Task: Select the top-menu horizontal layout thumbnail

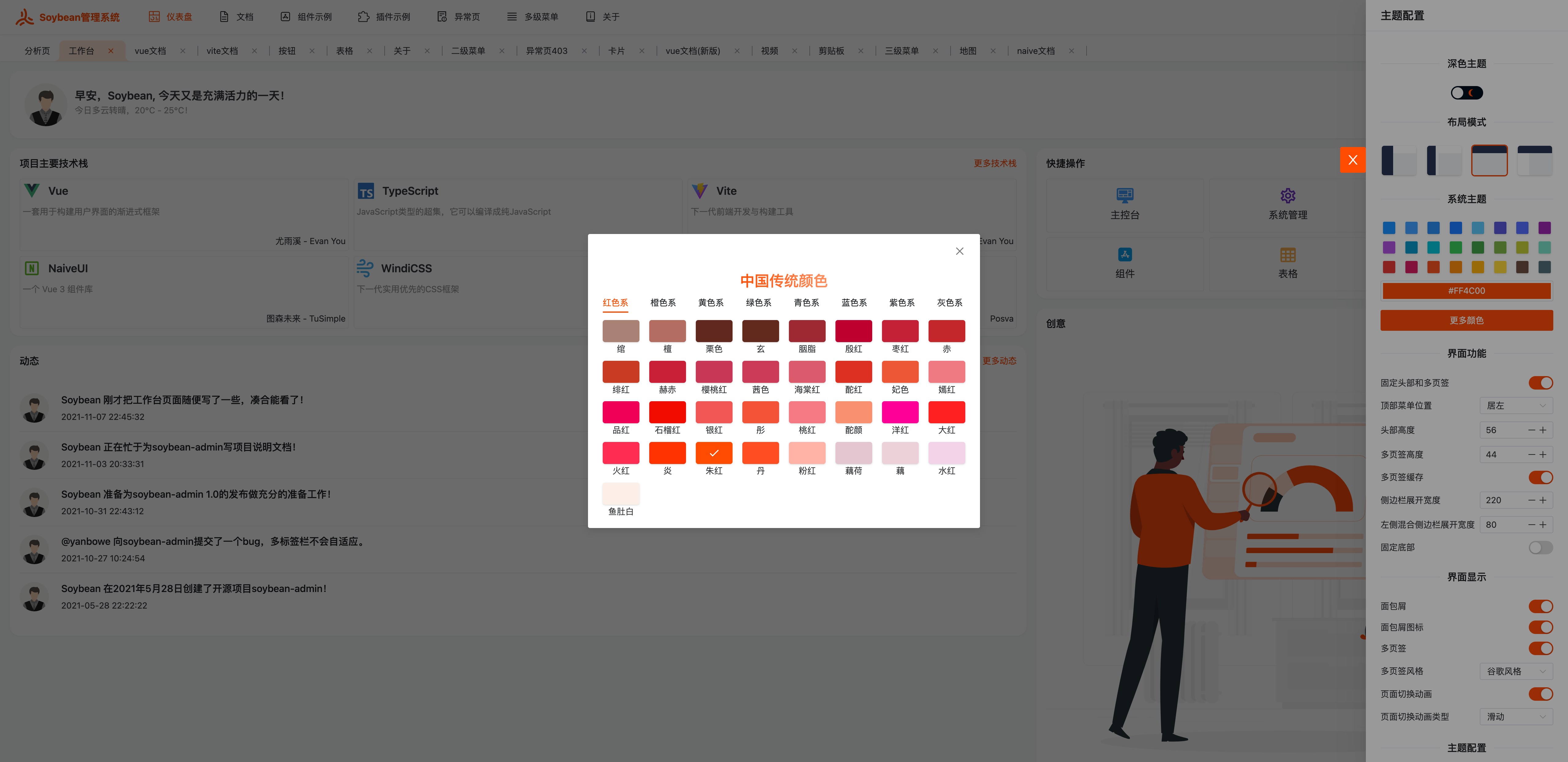Action: (1489, 160)
